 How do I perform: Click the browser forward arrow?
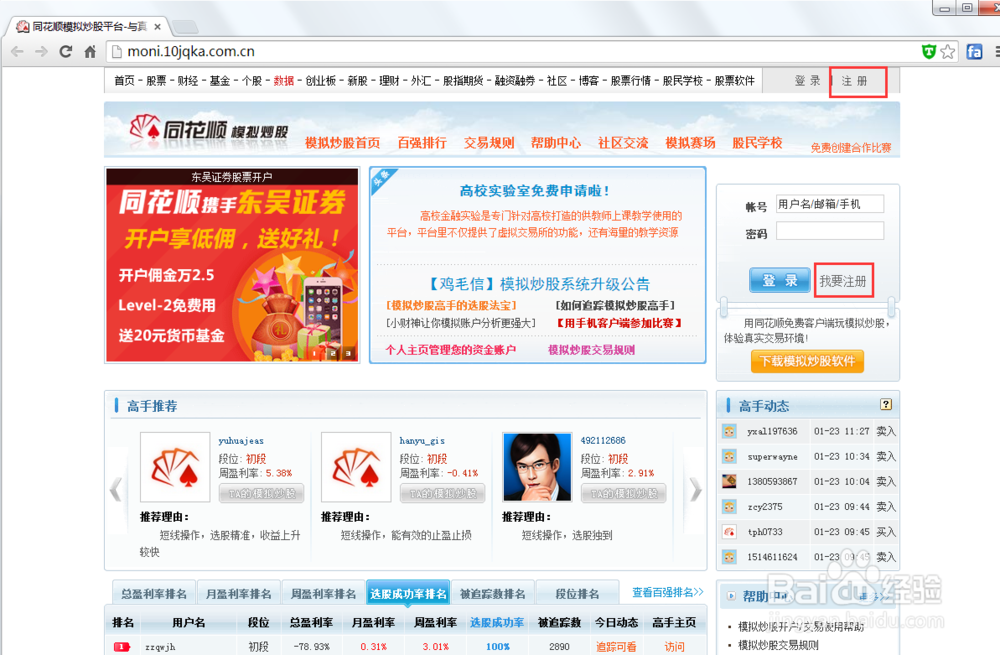pyautogui.click(x=41, y=52)
